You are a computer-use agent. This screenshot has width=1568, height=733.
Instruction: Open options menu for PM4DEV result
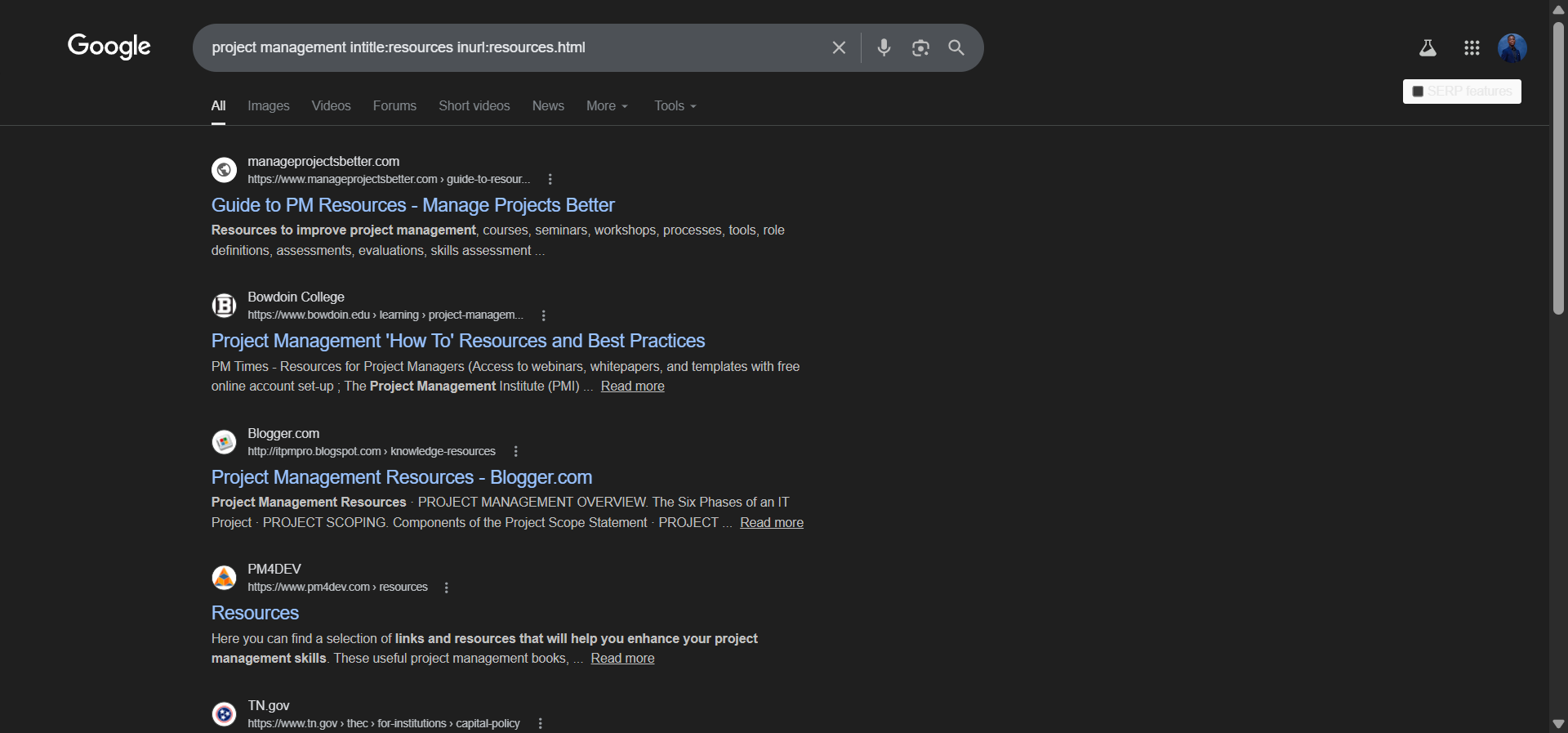[446, 588]
